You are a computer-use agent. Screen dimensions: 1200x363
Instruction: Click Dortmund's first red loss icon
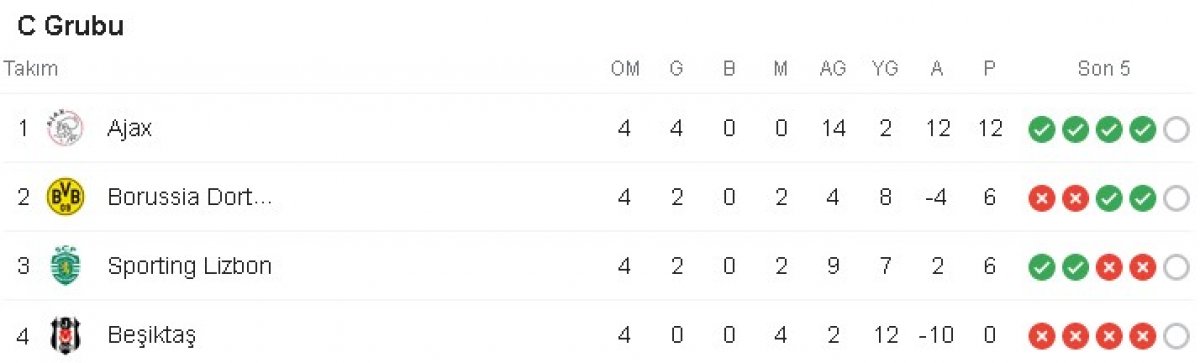(x=1042, y=198)
